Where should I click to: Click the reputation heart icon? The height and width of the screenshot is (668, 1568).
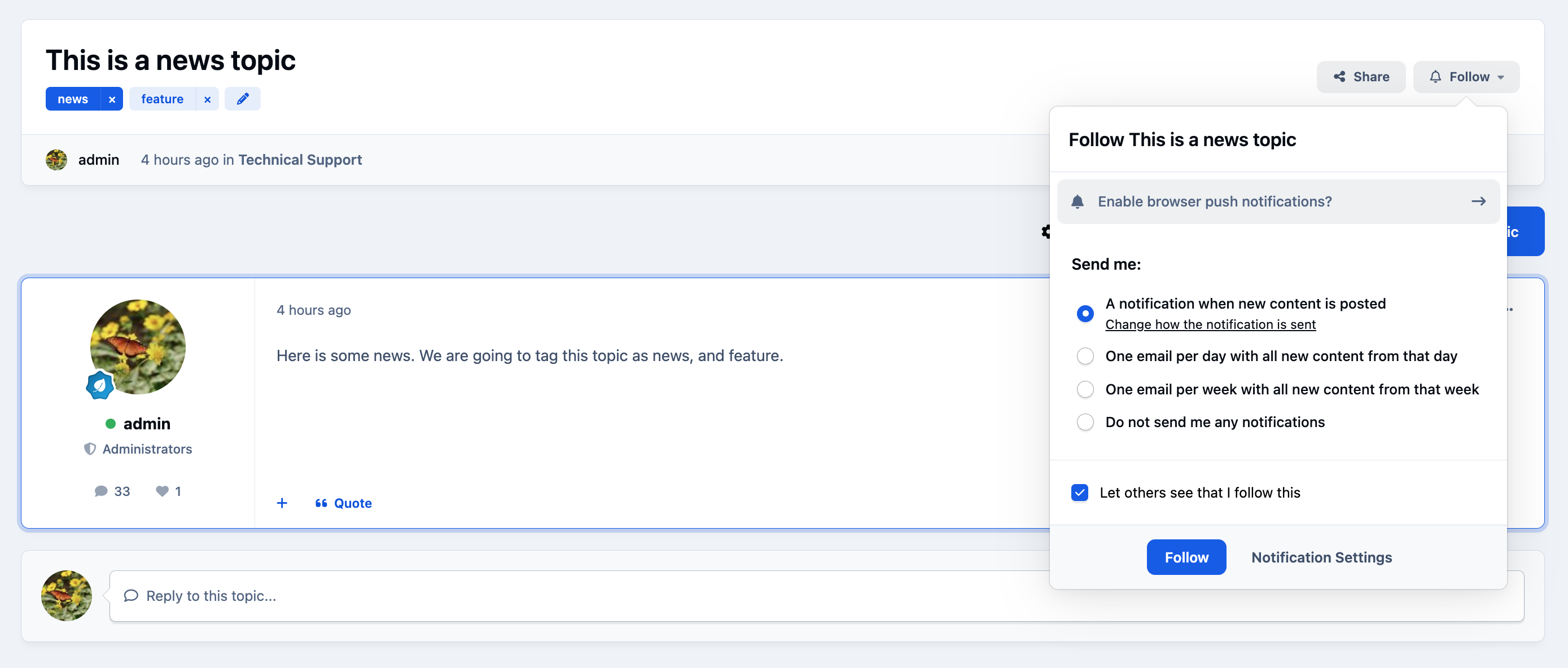[x=162, y=491]
